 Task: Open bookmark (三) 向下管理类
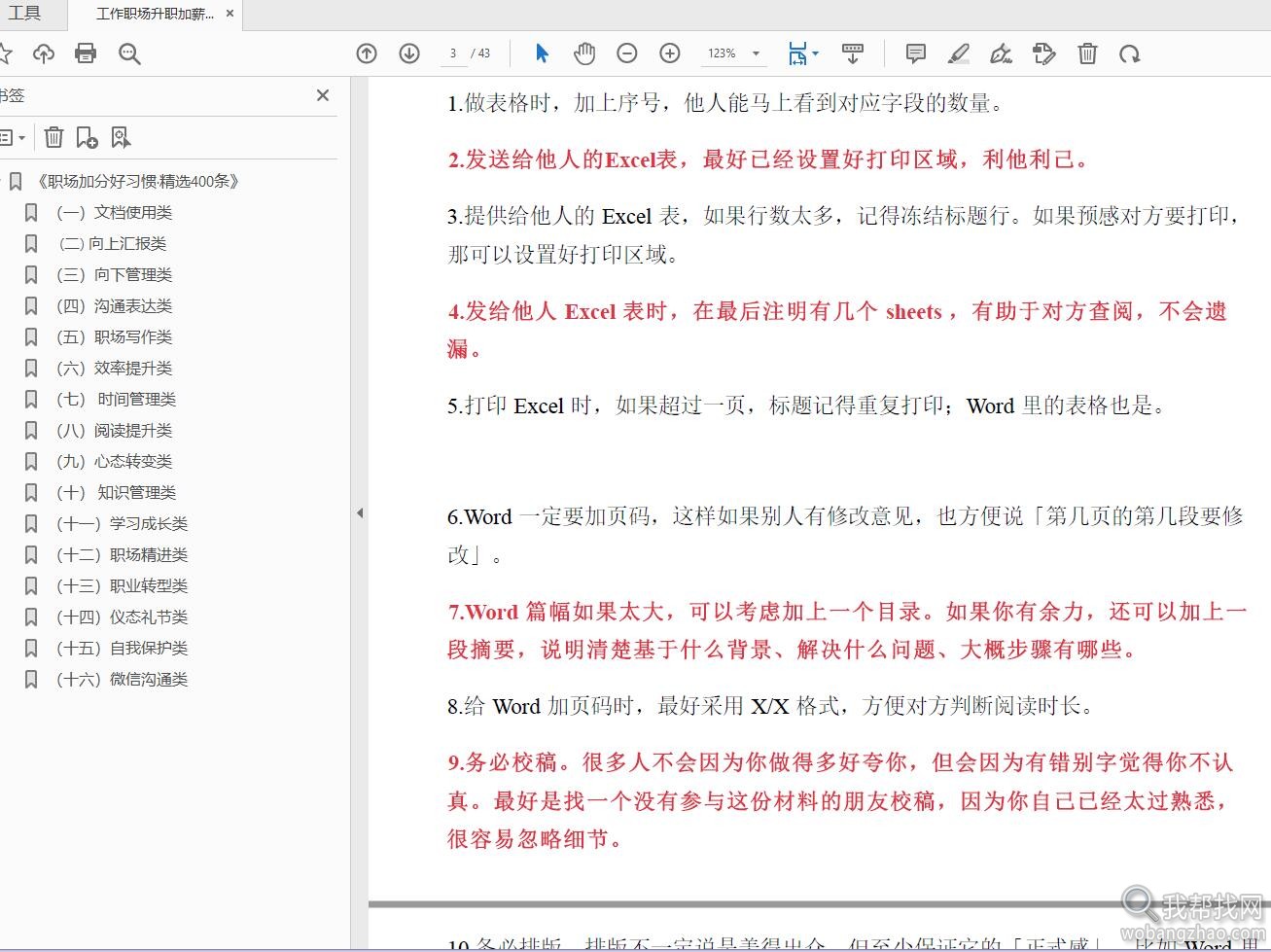point(114,274)
